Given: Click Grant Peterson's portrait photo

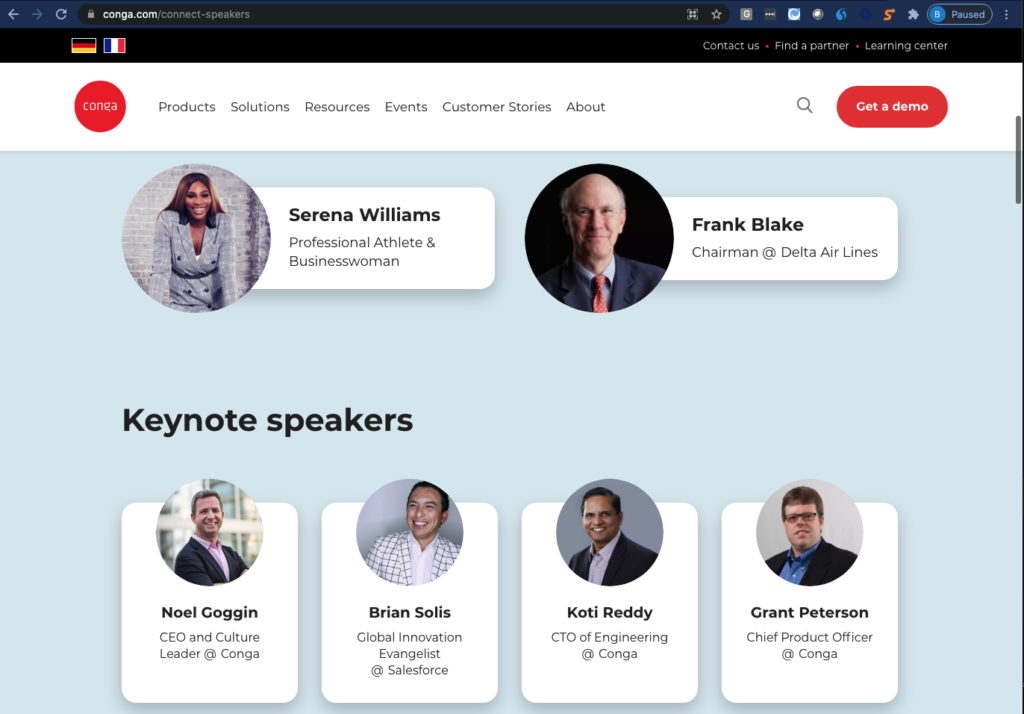Looking at the screenshot, I should (x=809, y=532).
